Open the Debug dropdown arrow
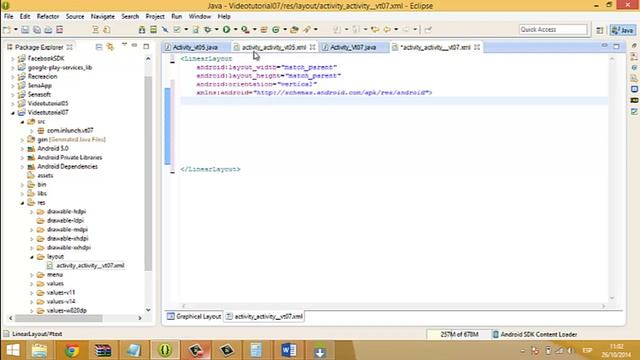The width and height of the screenshot is (640, 360). 216,29
